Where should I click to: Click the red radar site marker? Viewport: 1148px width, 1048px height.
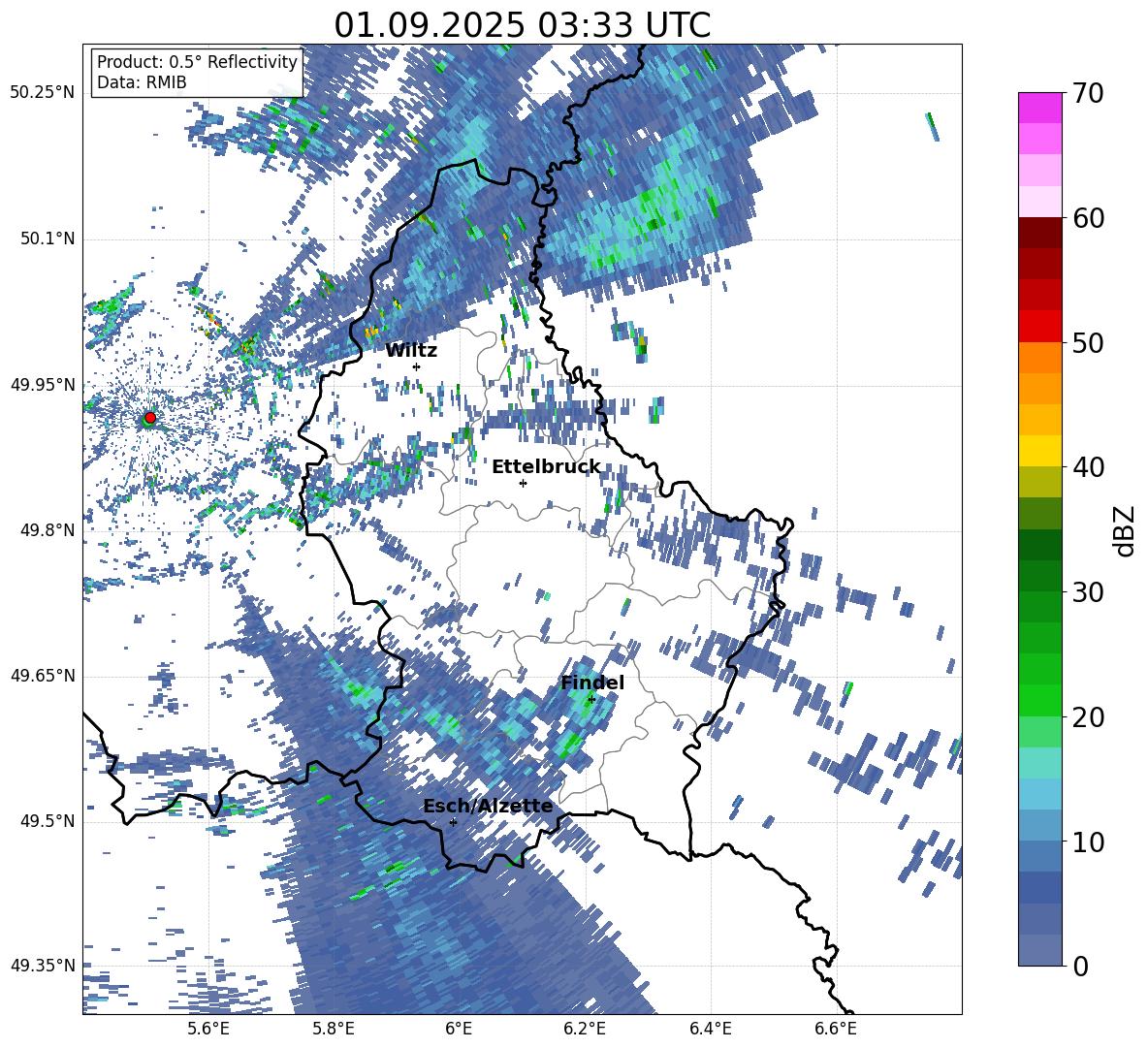pos(150,418)
